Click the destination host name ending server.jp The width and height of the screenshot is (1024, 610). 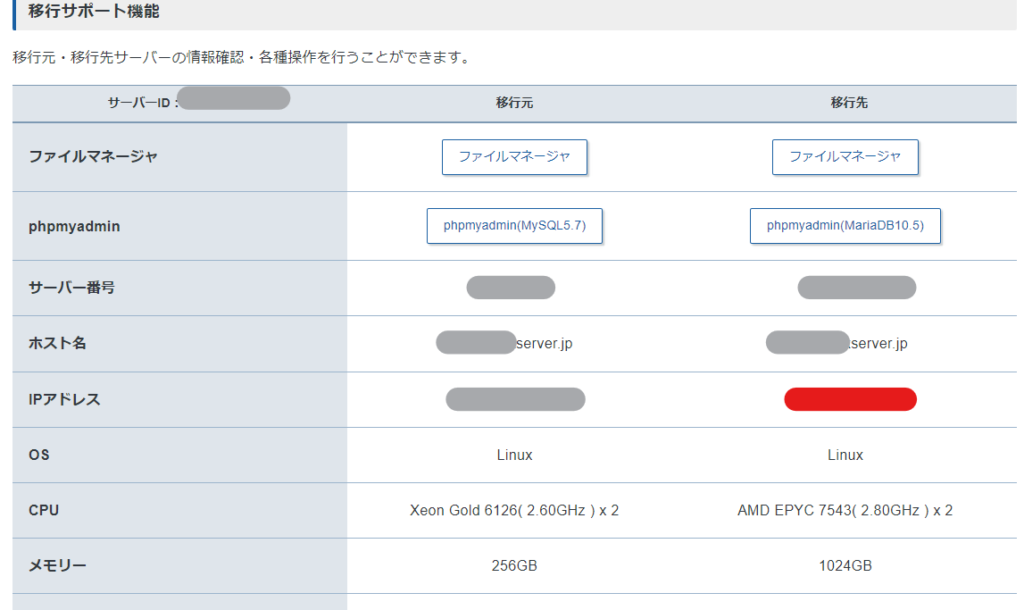(837, 343)
